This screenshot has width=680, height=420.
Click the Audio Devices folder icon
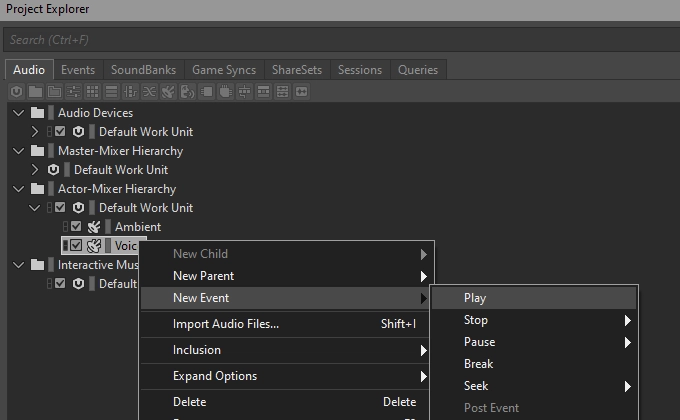pyautogui.click(x=37, y=113)
